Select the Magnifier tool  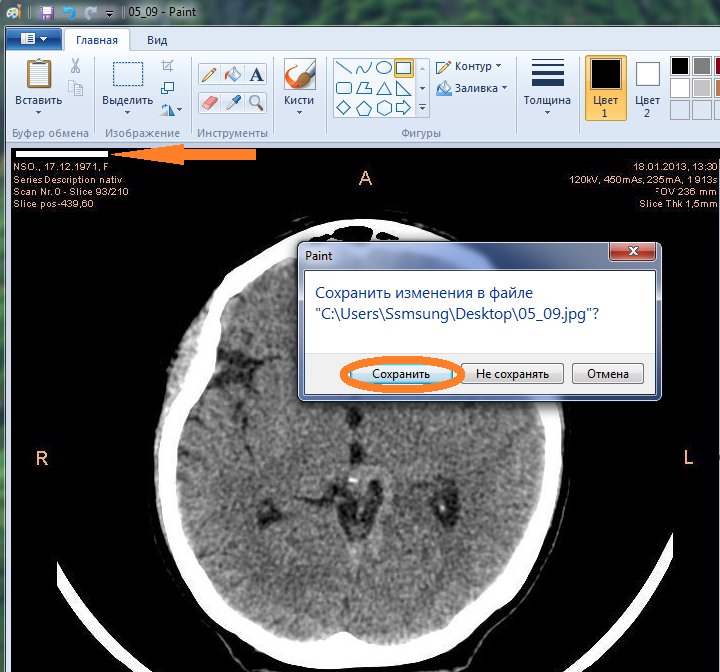pos(256,102)
